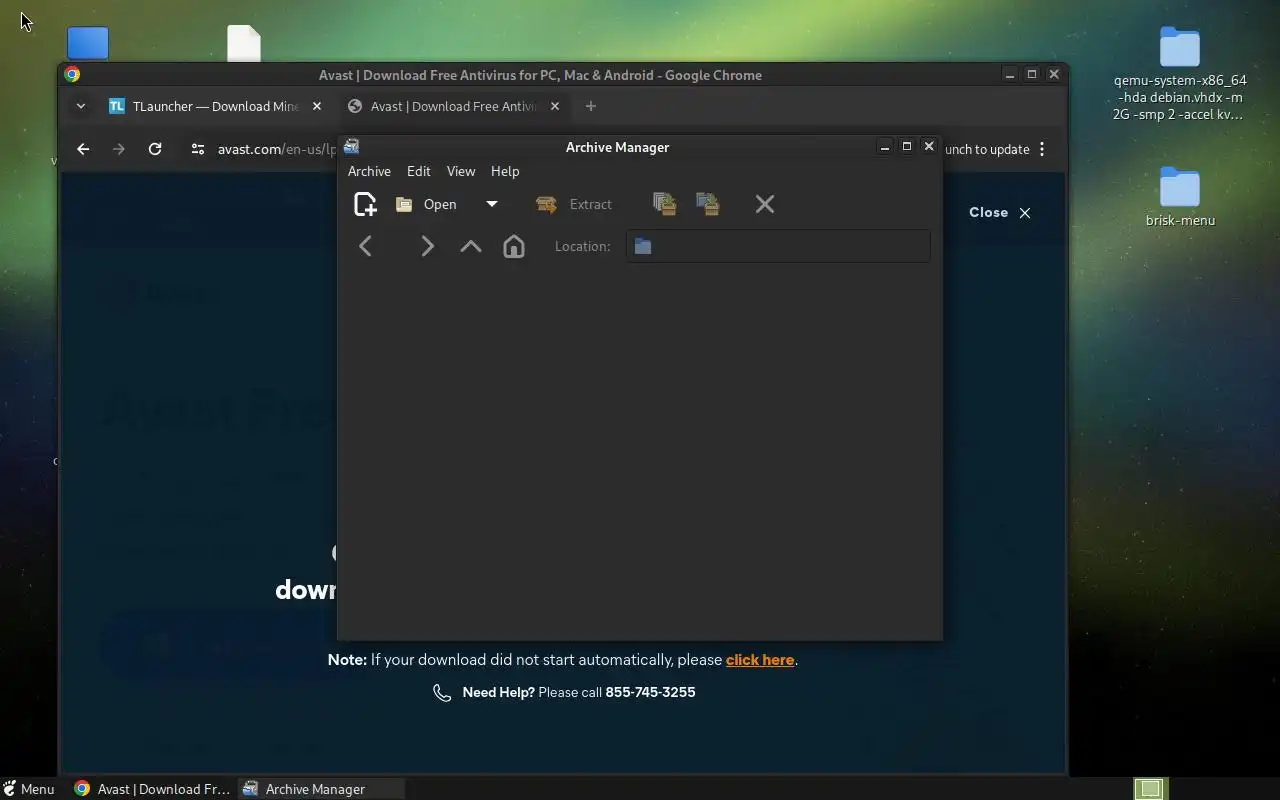This screenshot has width=1280, height=800.
Task: Select the qemu-system-x86_64 desktop folder
Action: click(x=1180, y=74)
